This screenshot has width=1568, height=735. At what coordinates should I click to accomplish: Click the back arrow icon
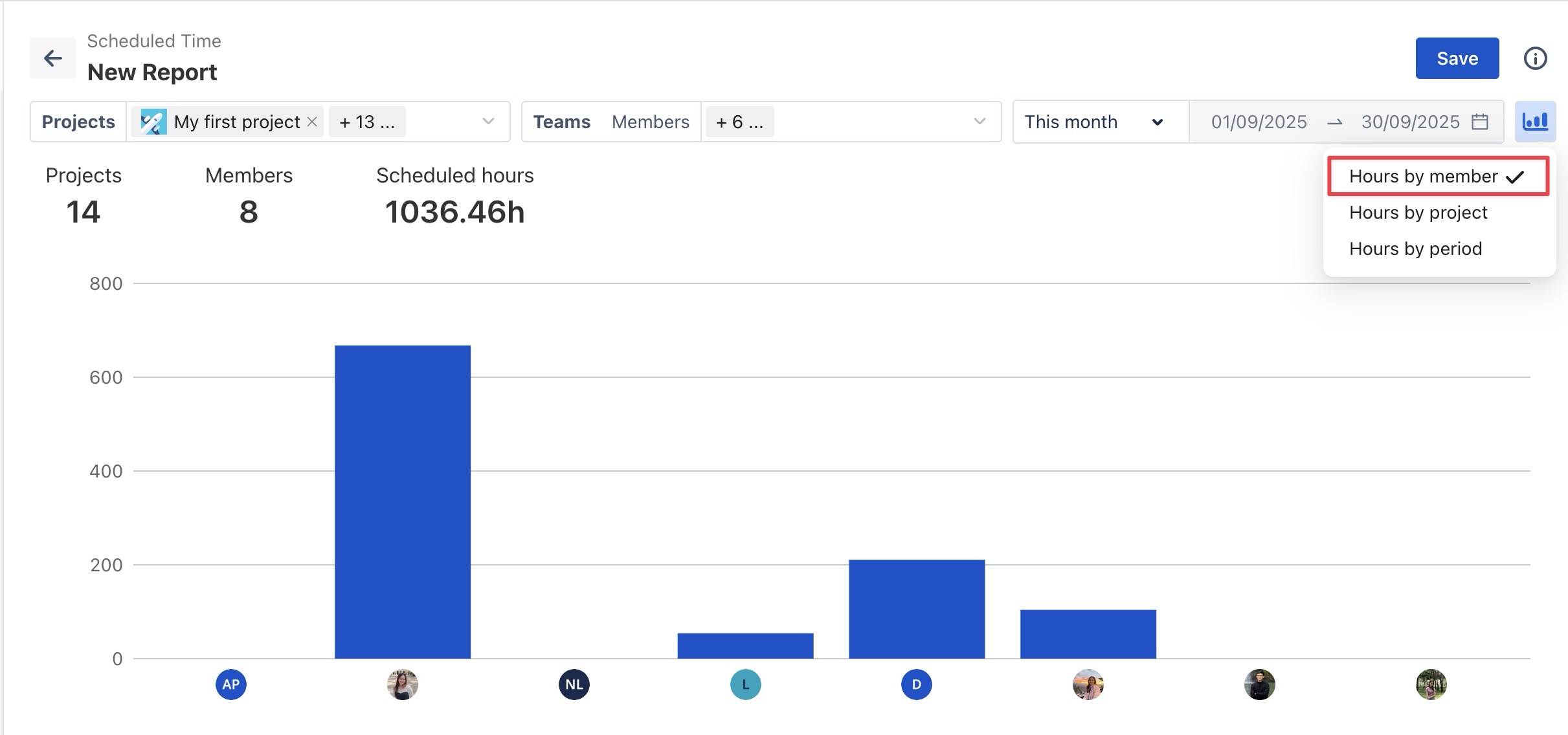click(52, 58)
